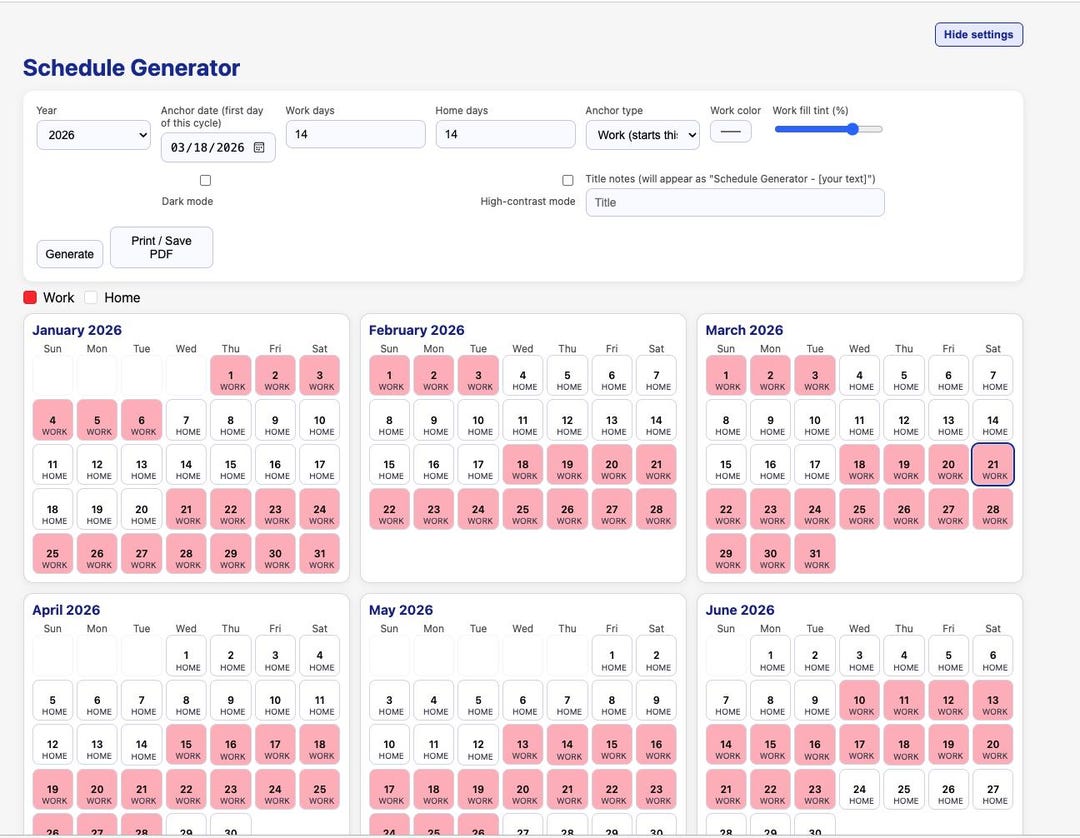The height and width of the screenshot is (838, 1080).
Task: Click the Generate button
Action: click(x=70, y=254)
